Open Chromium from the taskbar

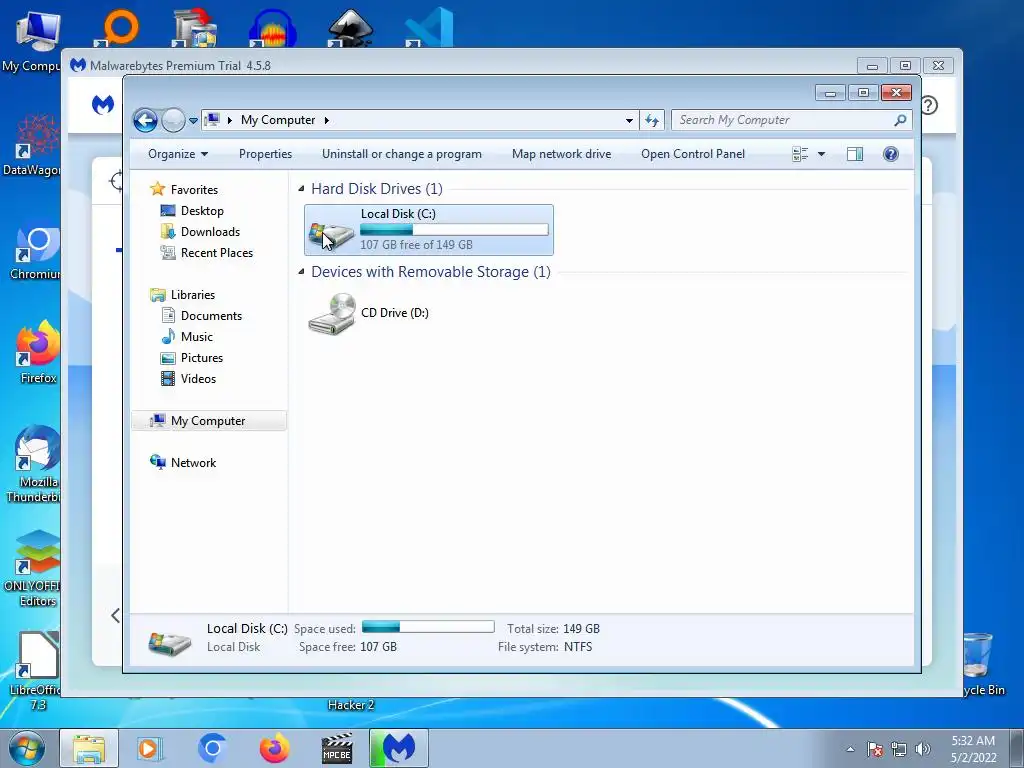pos(212,748)
